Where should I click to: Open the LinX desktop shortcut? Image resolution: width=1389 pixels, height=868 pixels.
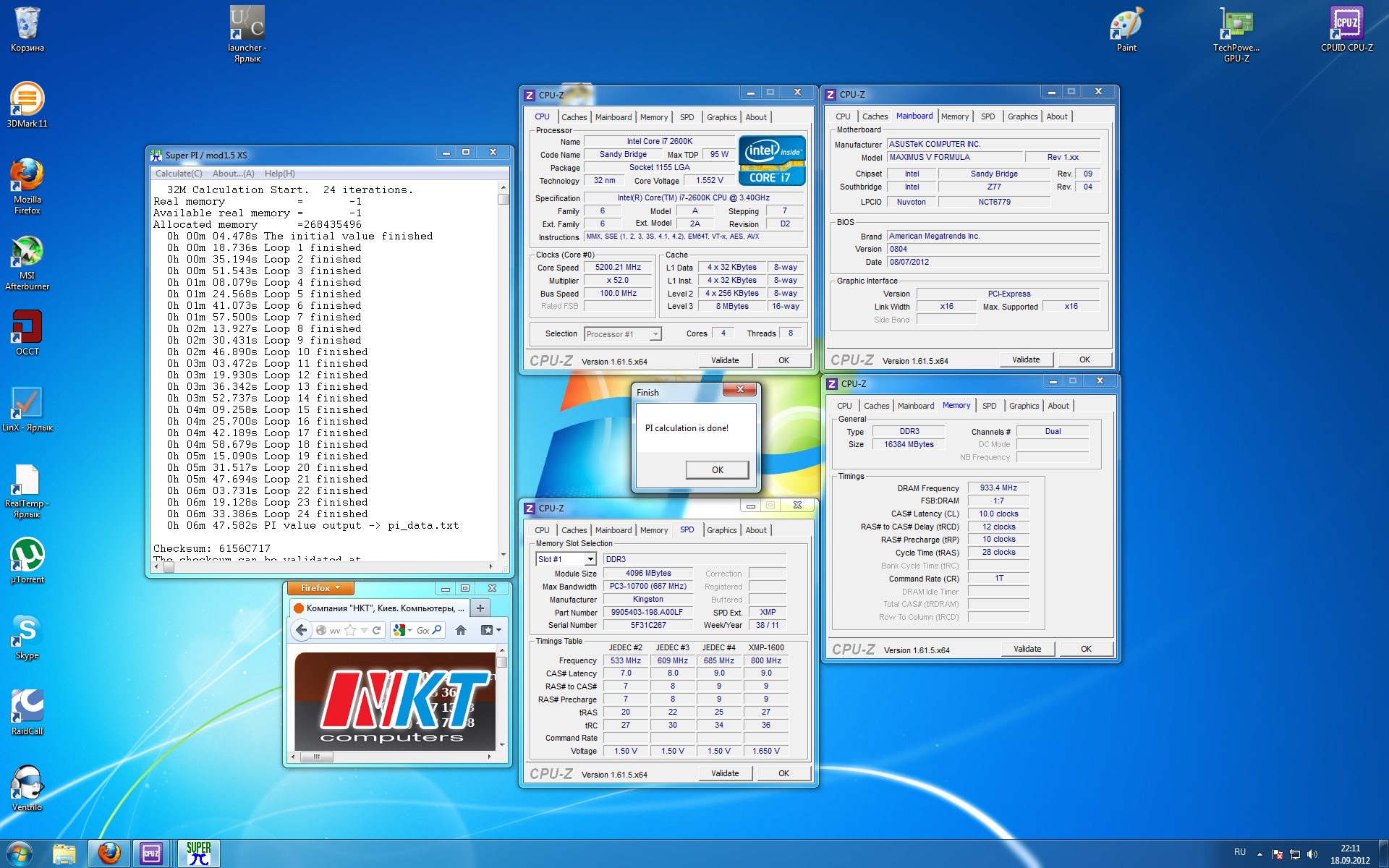pyautogui.click(x=27, y=409)
